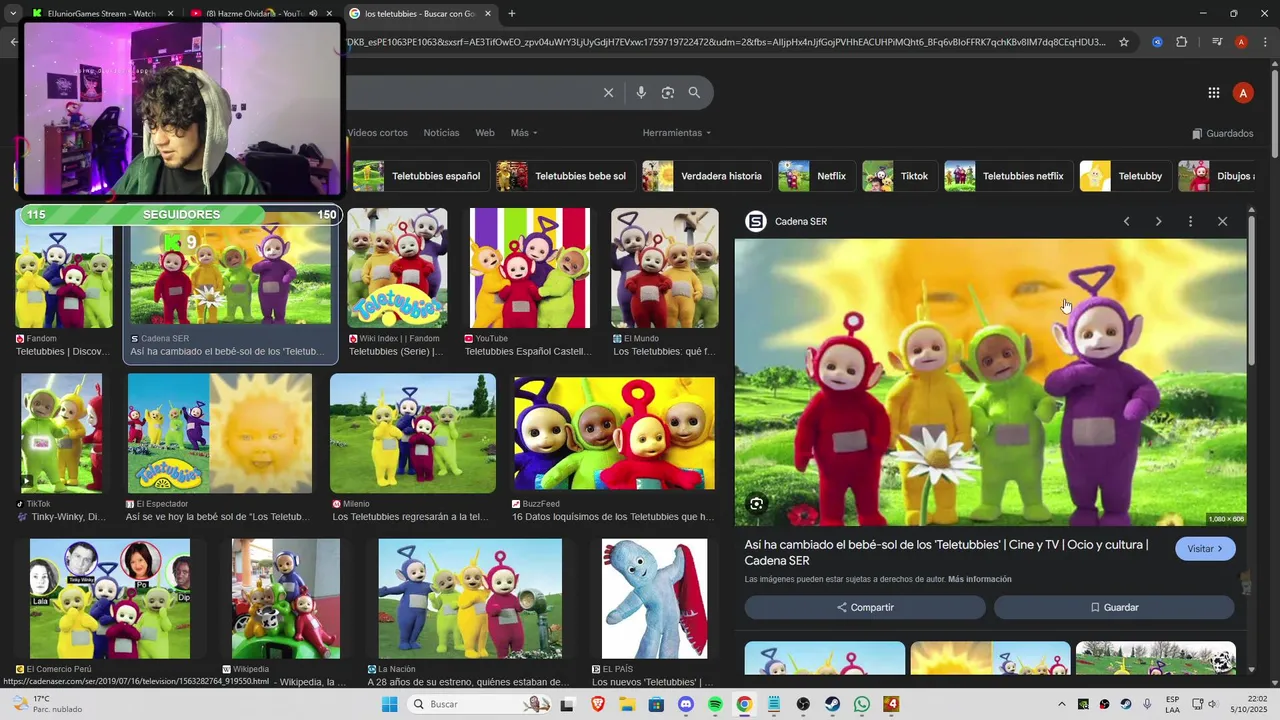Click the Guardar button in preview
The height and width of the screenshot is (720, 1280).
(1114, 607)
